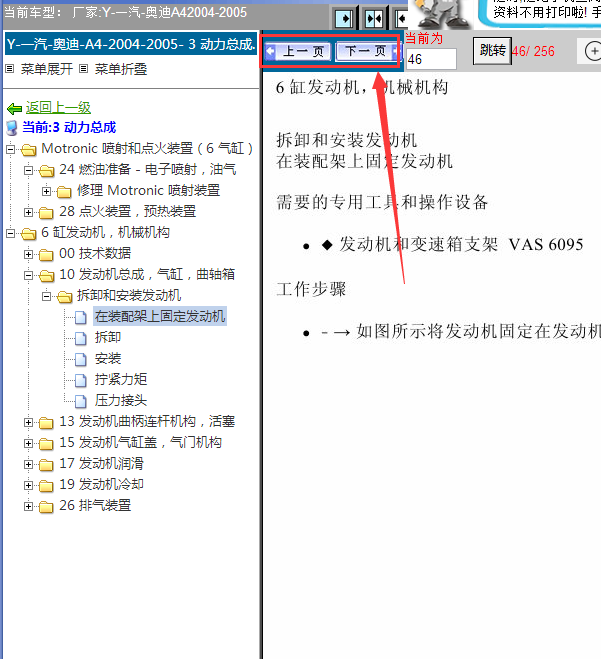This screenshot has width=601, height=659.
Task: Click the 上一页 previous page button
Action: point(299,52)
